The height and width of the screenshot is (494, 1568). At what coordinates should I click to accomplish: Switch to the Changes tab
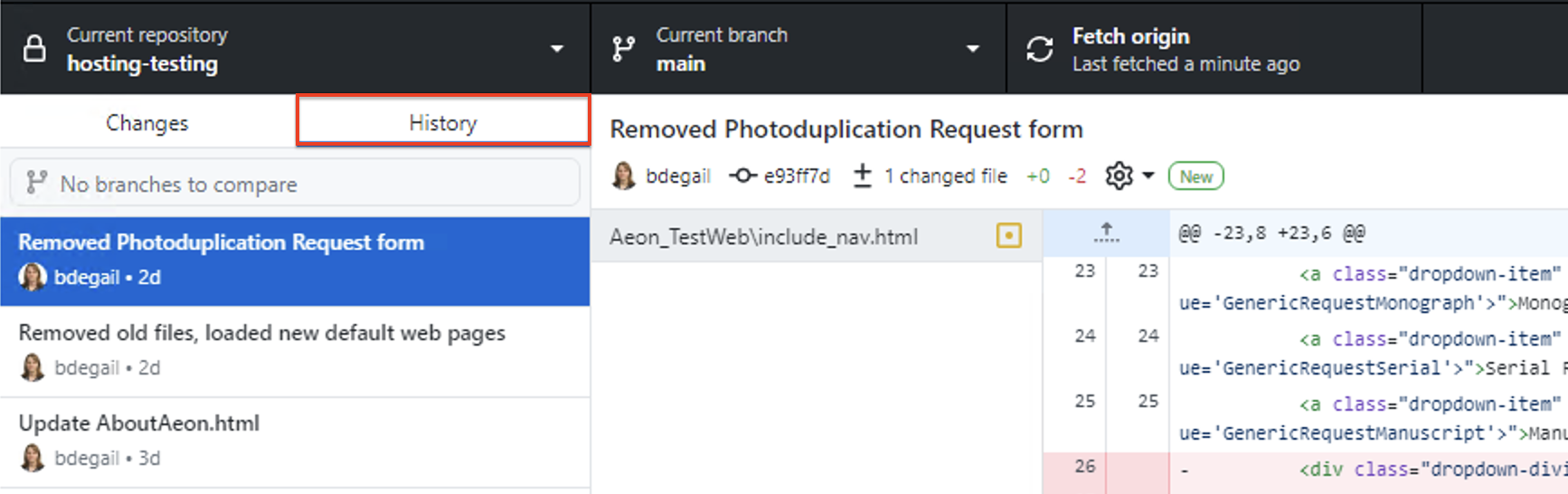[x=147, y=123]
